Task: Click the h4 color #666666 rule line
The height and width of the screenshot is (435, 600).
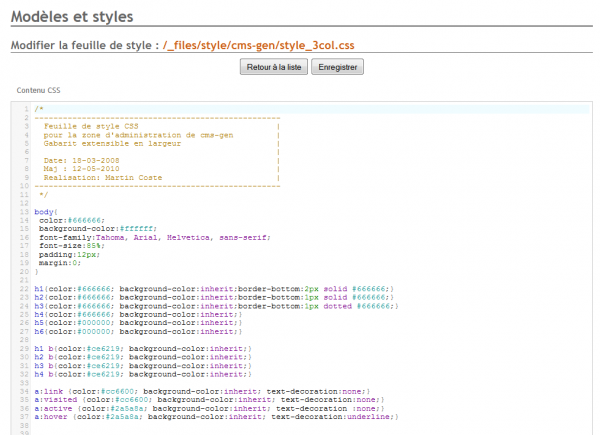Action: click(138, 314)
